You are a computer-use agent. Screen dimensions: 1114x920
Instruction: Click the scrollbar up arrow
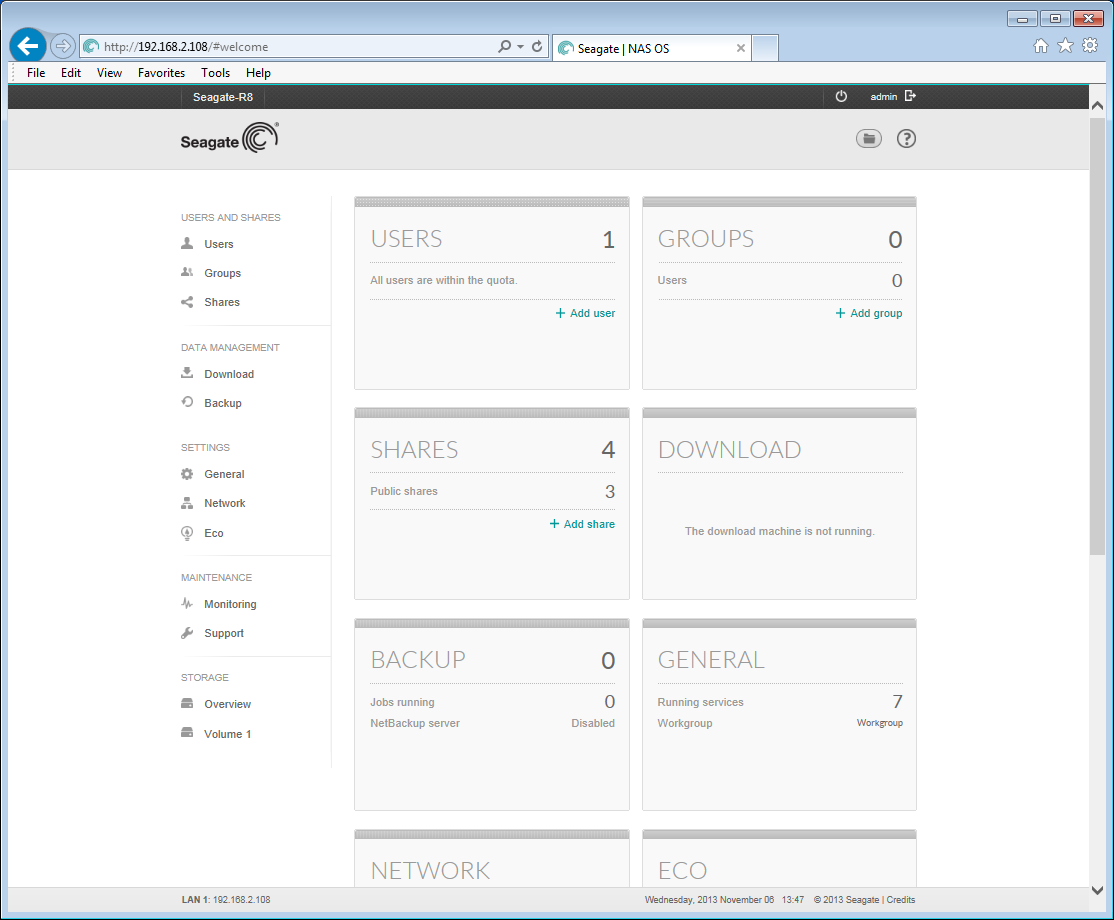coord(1097,105)
